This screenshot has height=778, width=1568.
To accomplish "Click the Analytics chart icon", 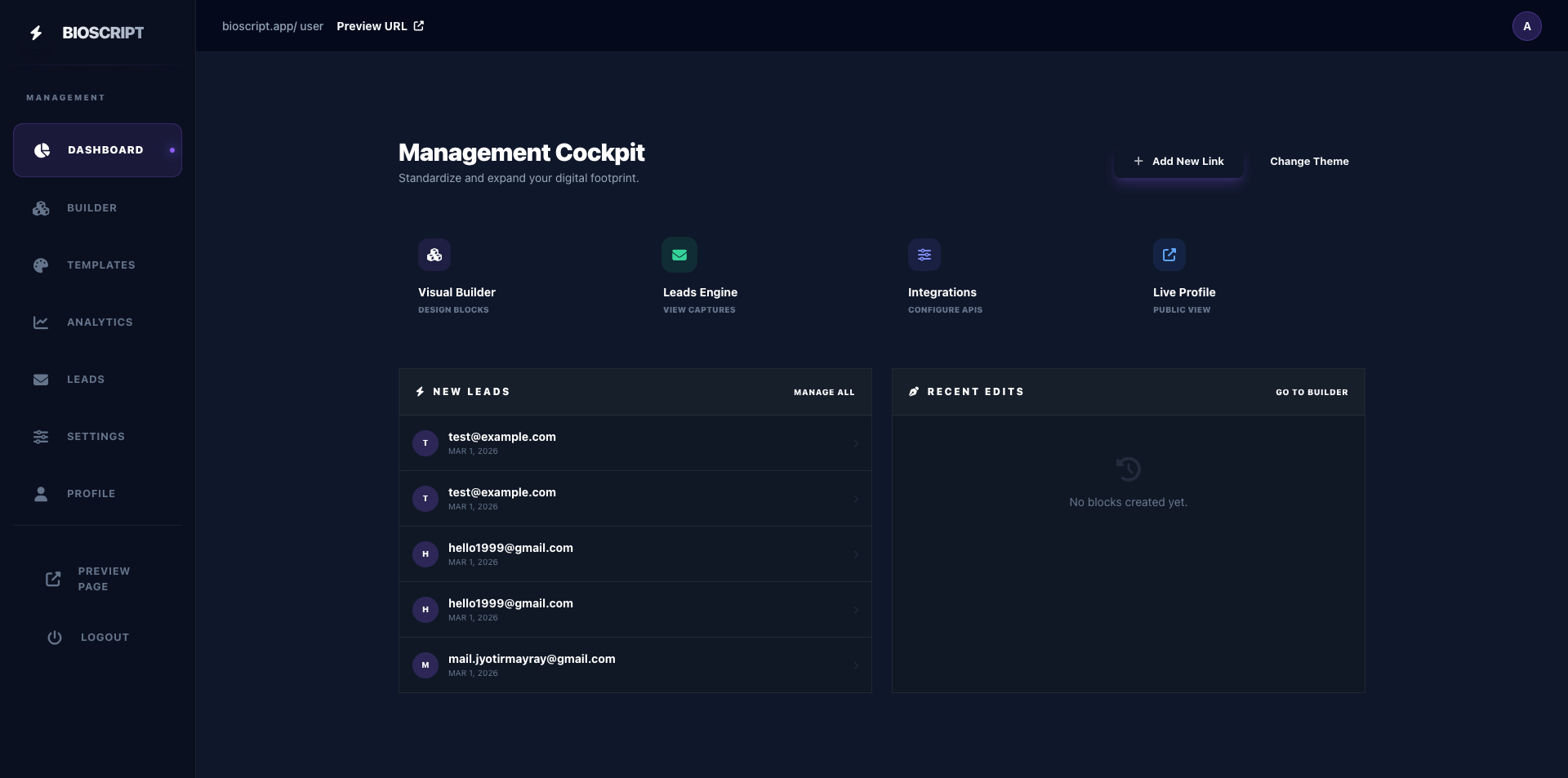I will click(x=41, y=322).
